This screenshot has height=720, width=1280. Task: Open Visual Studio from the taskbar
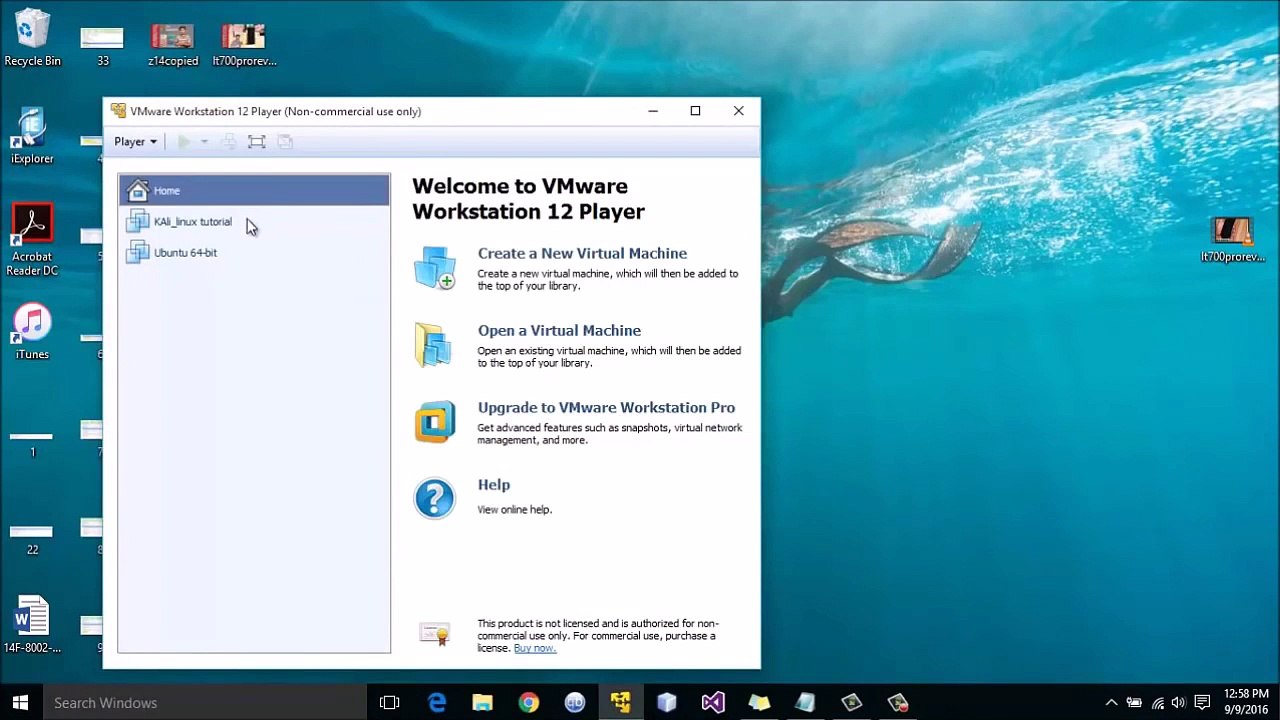point(713,703)
